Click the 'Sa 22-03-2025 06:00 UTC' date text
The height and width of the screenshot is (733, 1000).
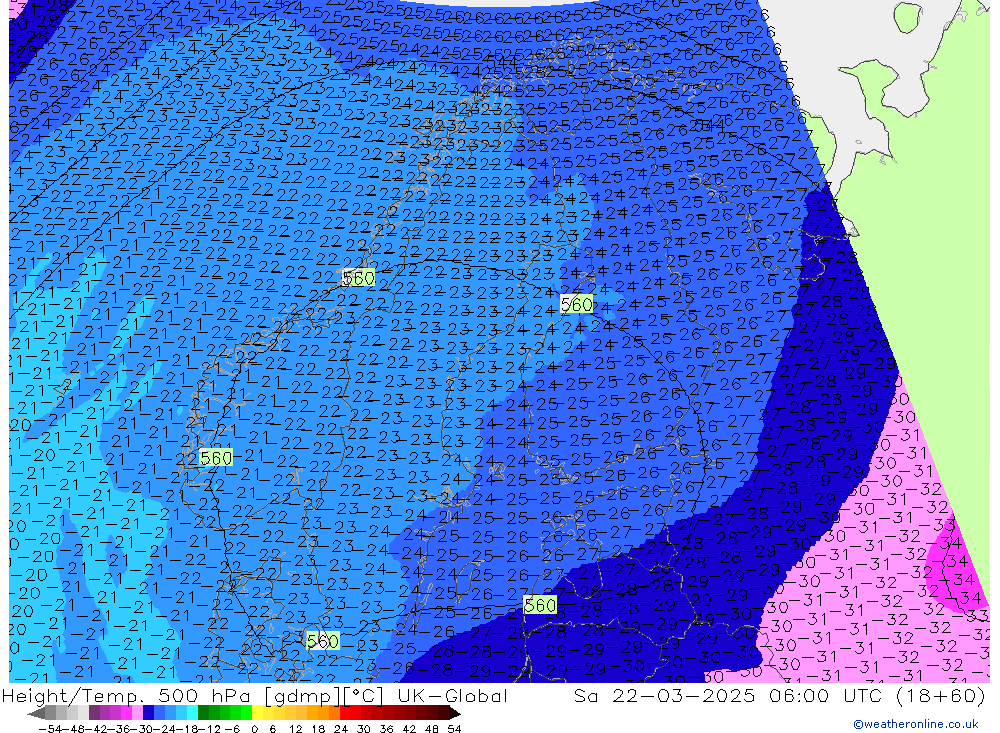pyautogui.click(x=730, y=695)
